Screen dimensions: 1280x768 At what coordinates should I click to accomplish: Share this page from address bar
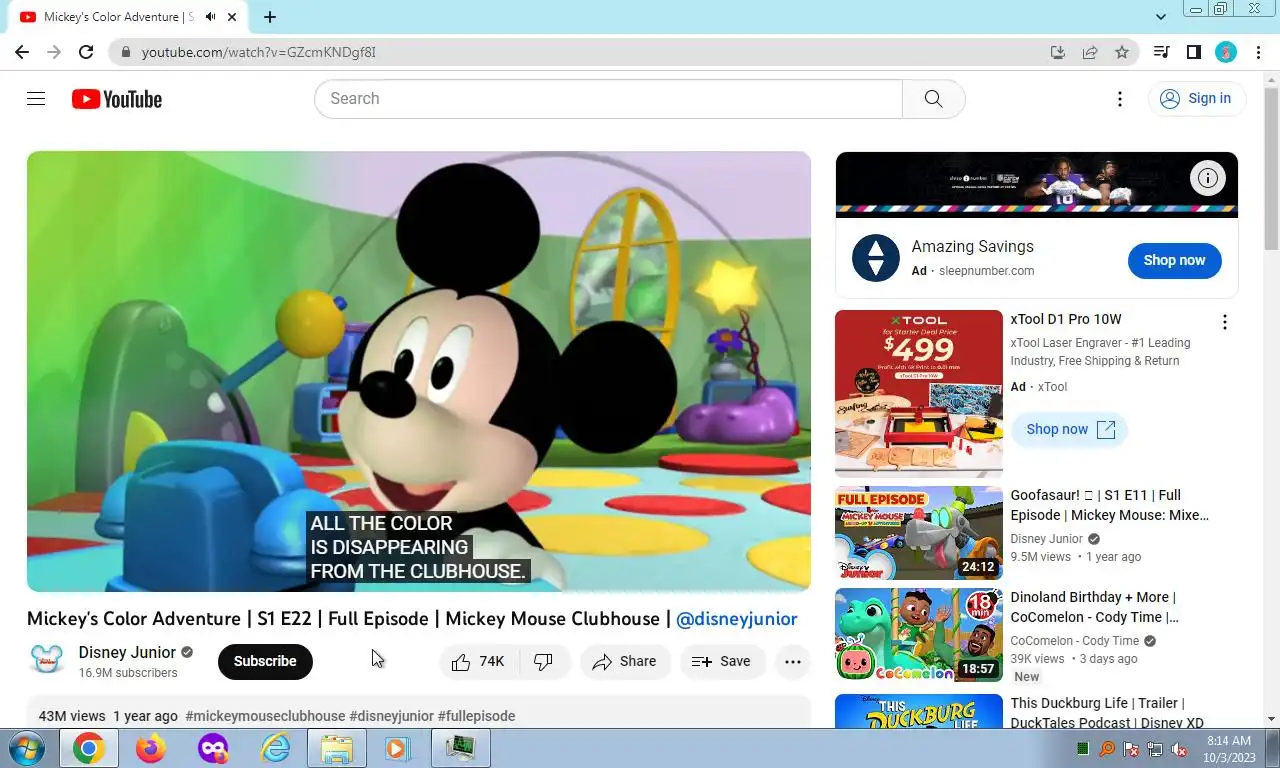pos(1090,52)
